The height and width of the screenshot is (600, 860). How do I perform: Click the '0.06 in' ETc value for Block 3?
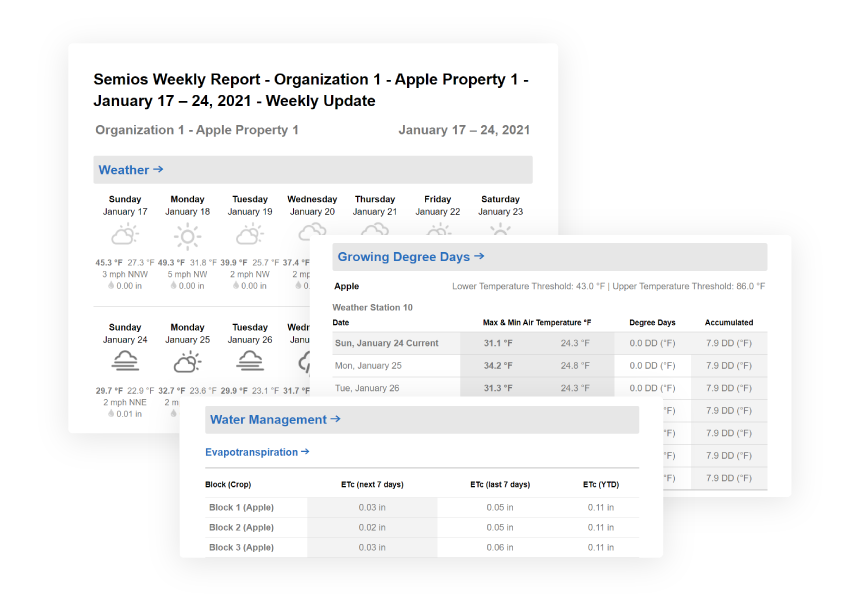pyautogui.click(x=500, y=548)
